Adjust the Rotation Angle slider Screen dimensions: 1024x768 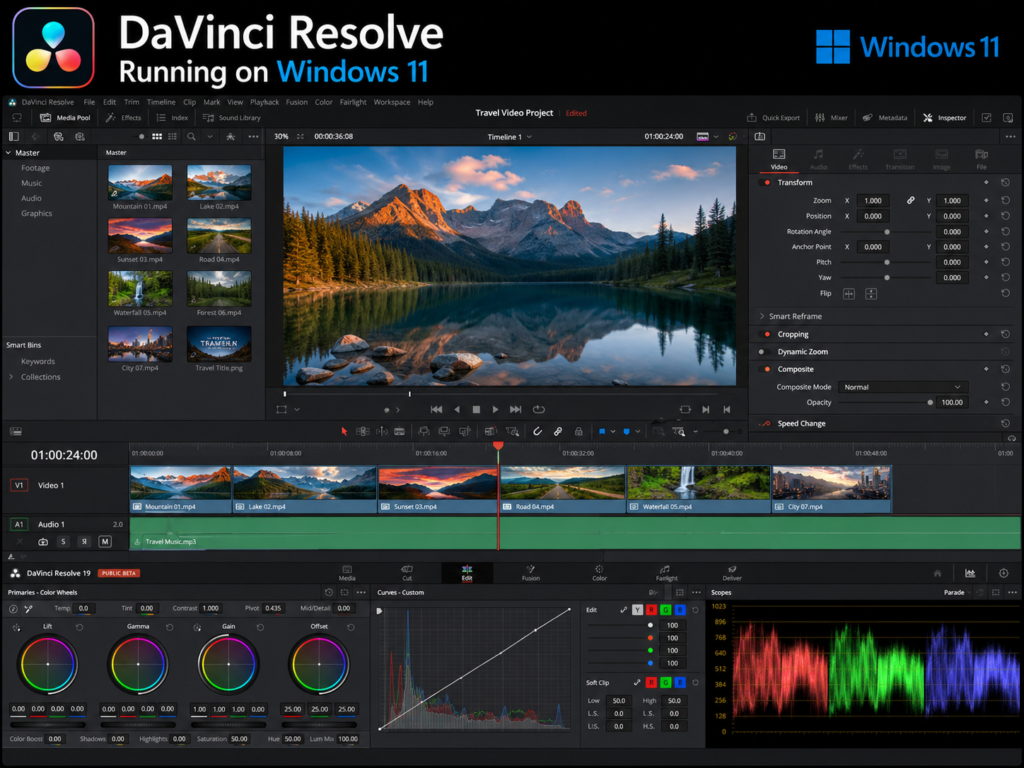(885, 232)
